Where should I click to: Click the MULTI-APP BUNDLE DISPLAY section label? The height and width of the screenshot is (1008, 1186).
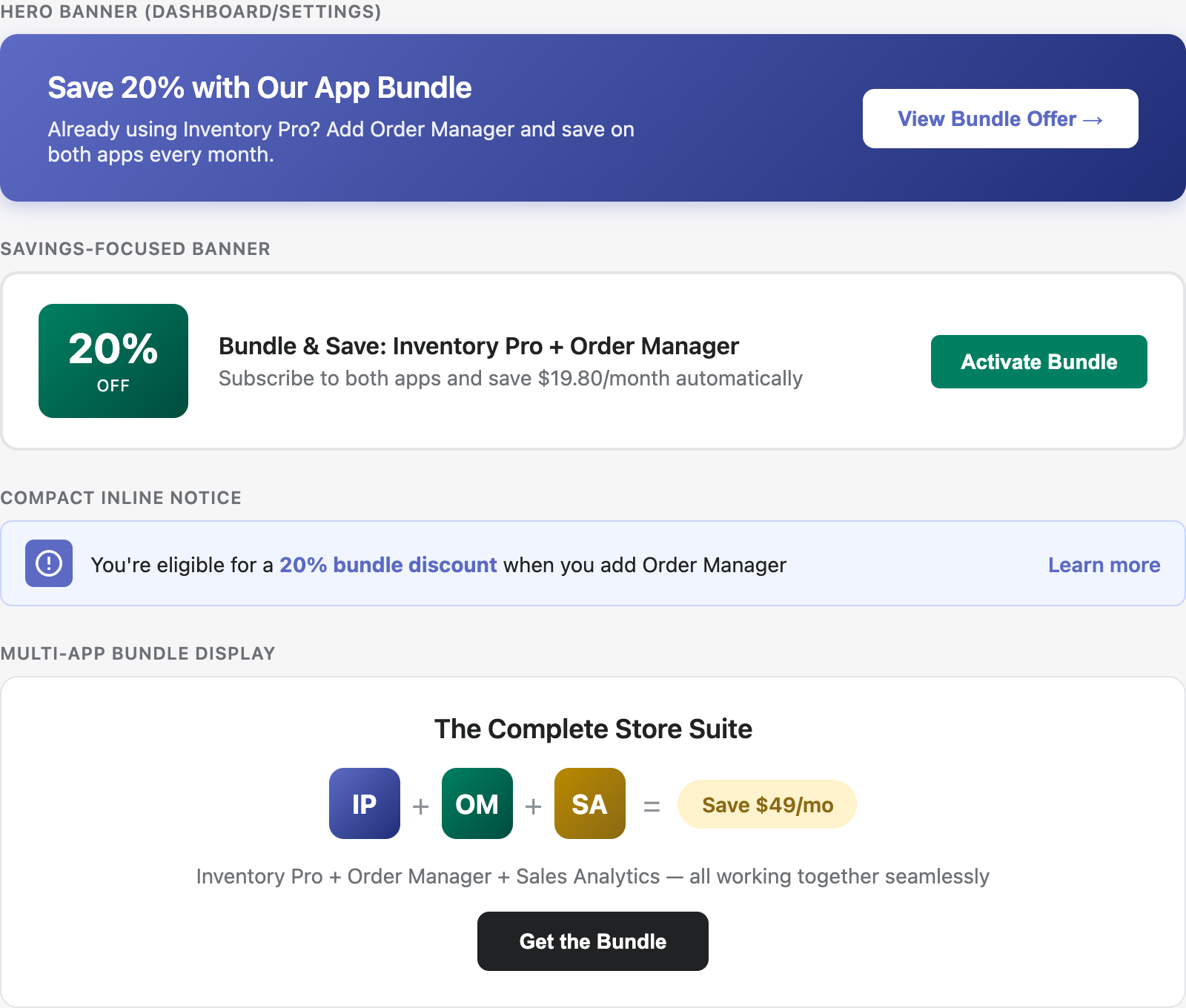[137, 653]
